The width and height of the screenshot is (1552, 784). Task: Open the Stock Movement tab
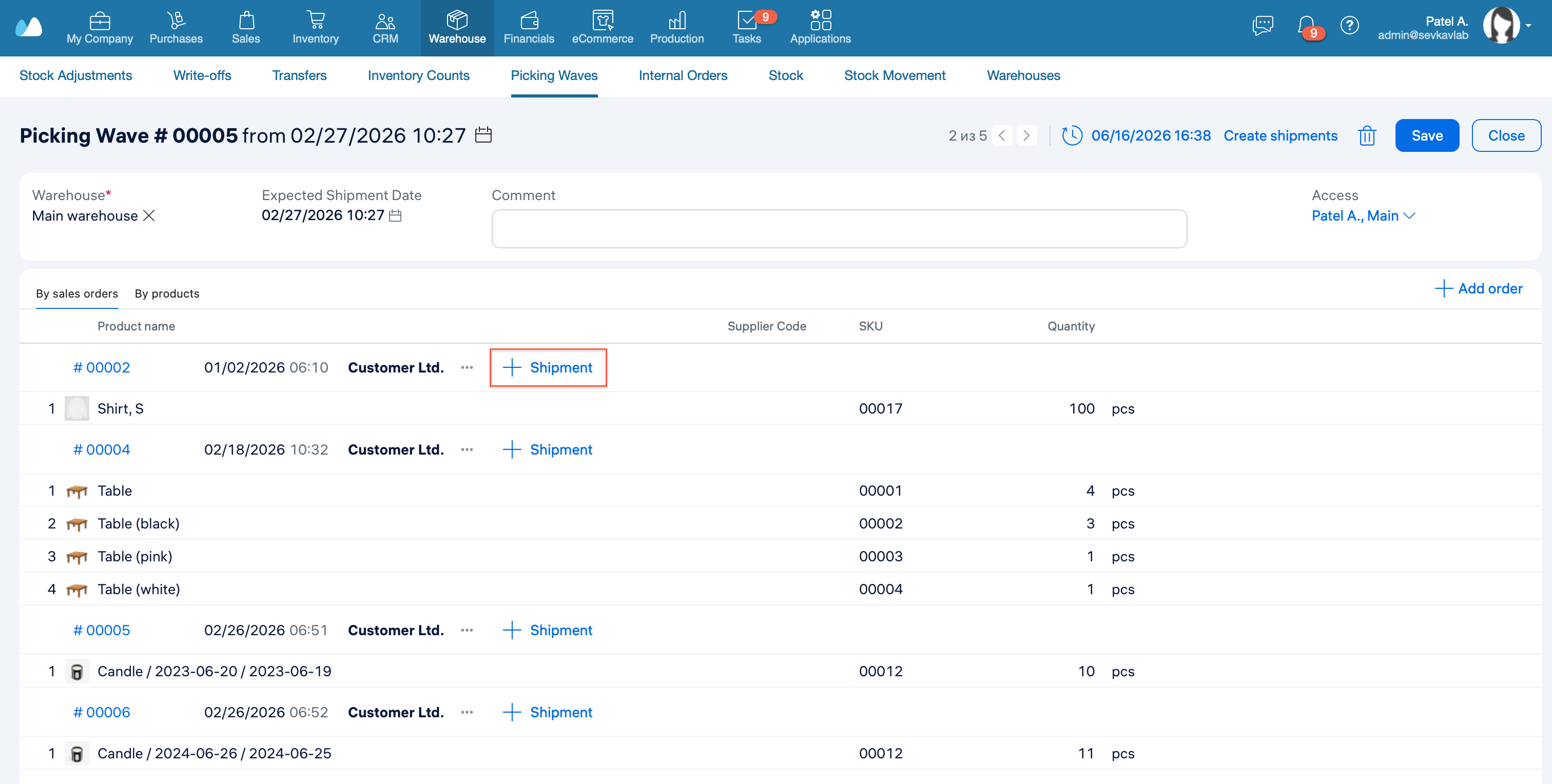[x=894, y=75]
